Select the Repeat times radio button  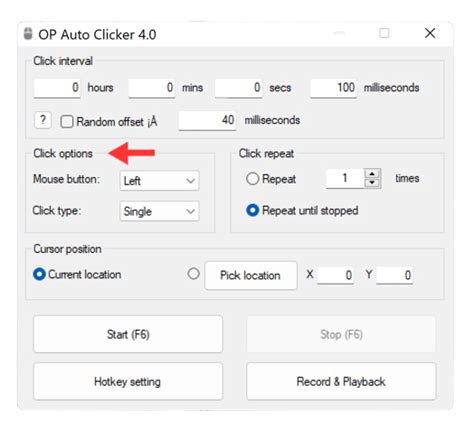click(252, 179)
